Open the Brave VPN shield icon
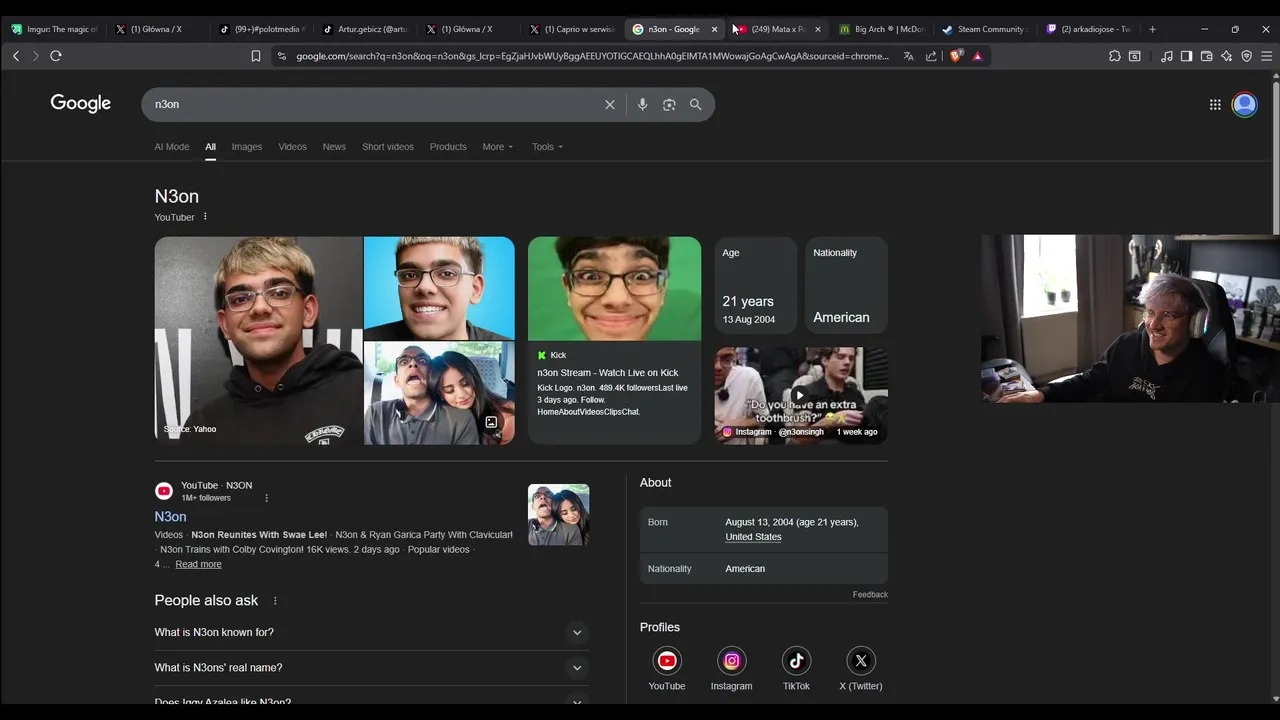The height and width of the screenshot is (720, 1280). pyautogui.click(x=1247, y=56)
